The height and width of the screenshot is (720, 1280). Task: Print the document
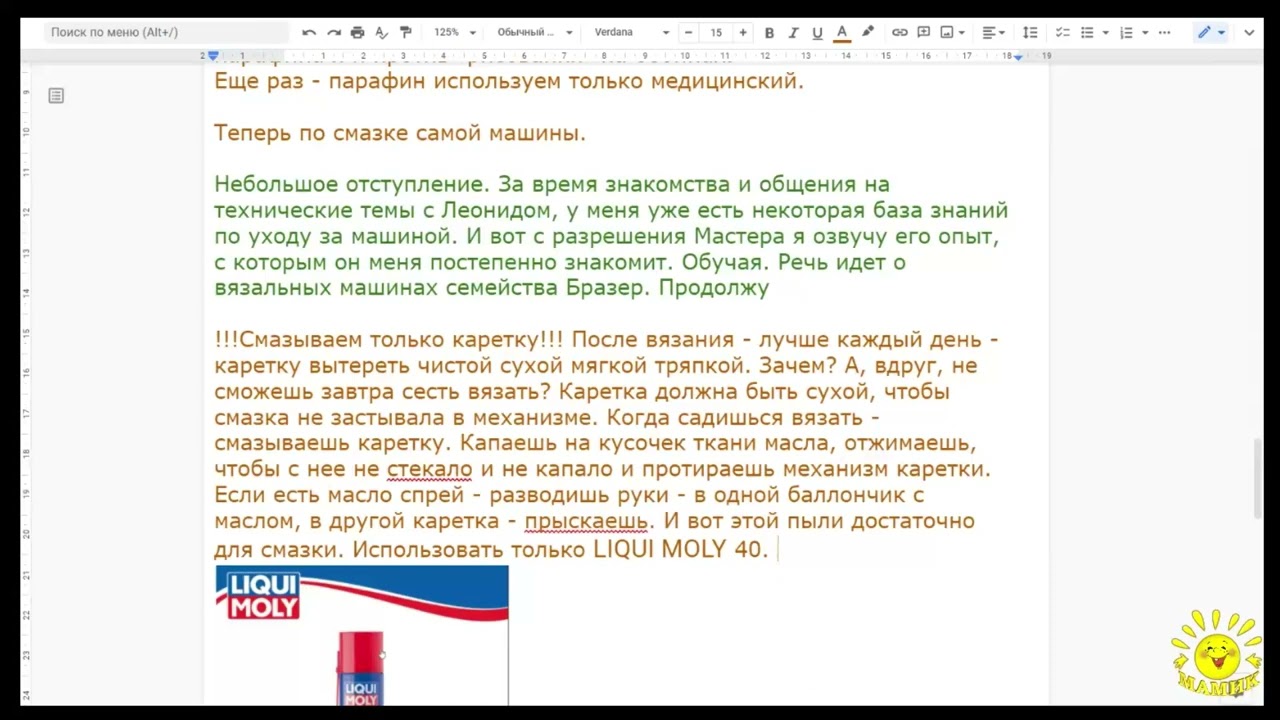[x=357, y=32]
